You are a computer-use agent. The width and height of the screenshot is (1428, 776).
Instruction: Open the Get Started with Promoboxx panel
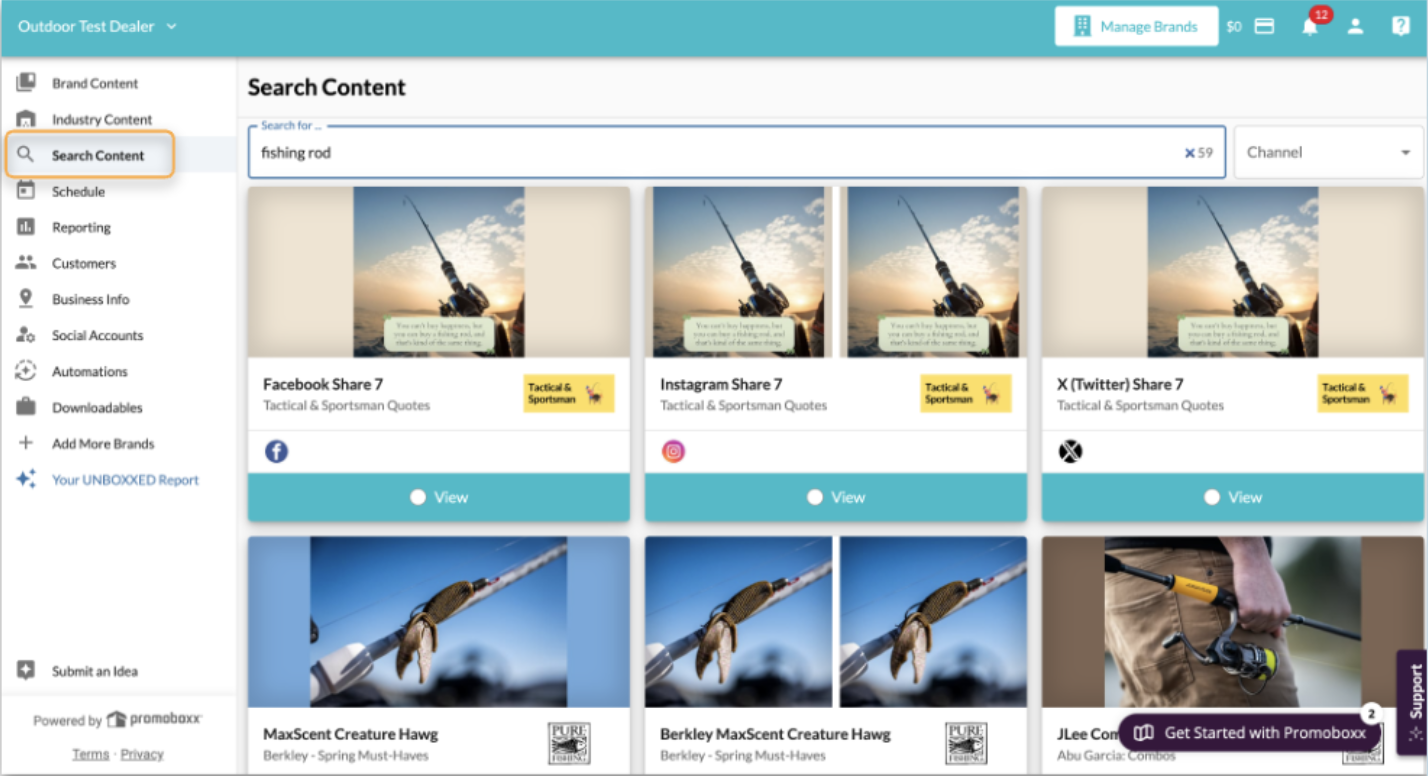tap(1249, 733)
